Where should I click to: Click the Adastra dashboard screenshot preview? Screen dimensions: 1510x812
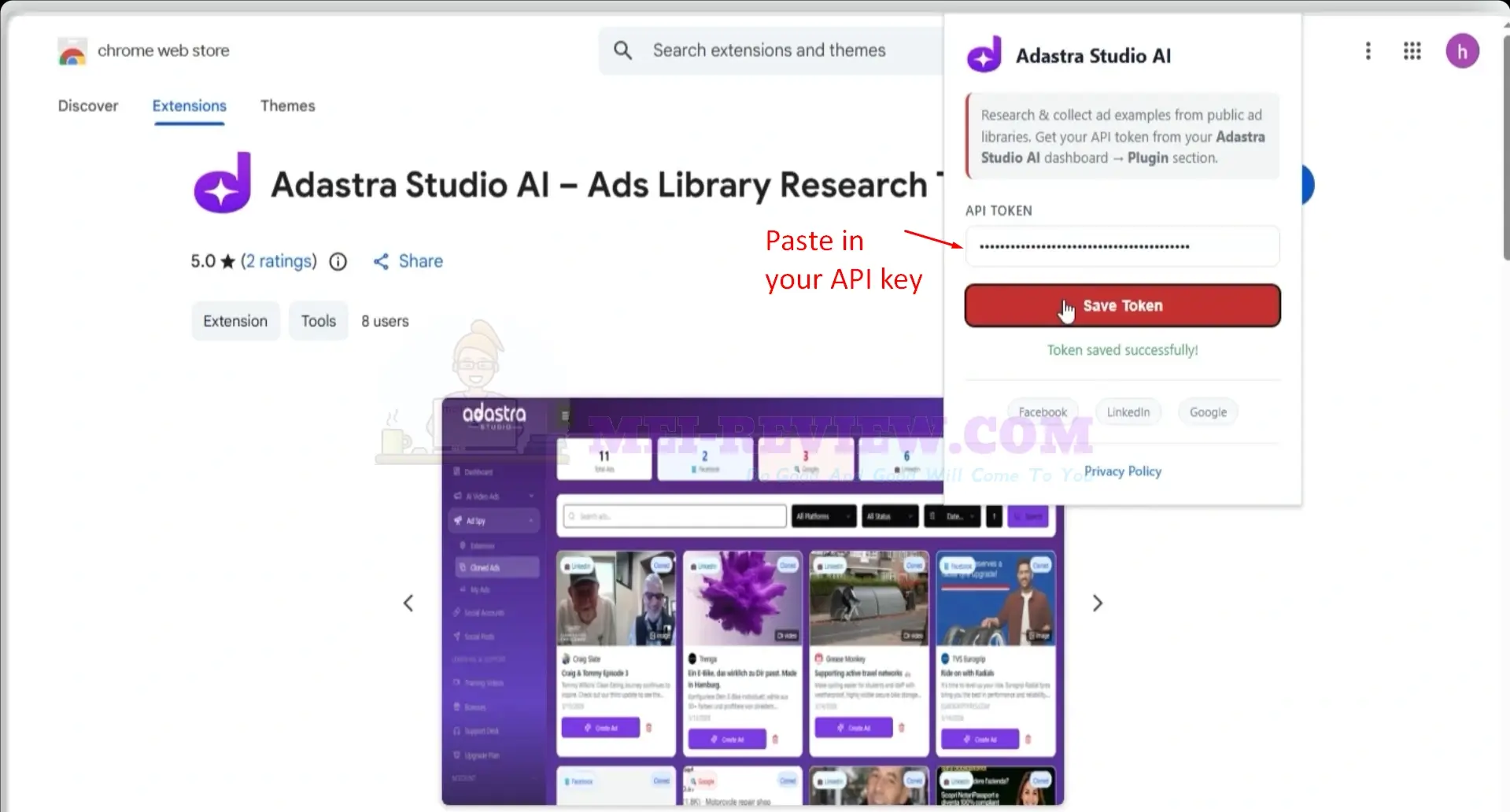[x=752, y=602]
